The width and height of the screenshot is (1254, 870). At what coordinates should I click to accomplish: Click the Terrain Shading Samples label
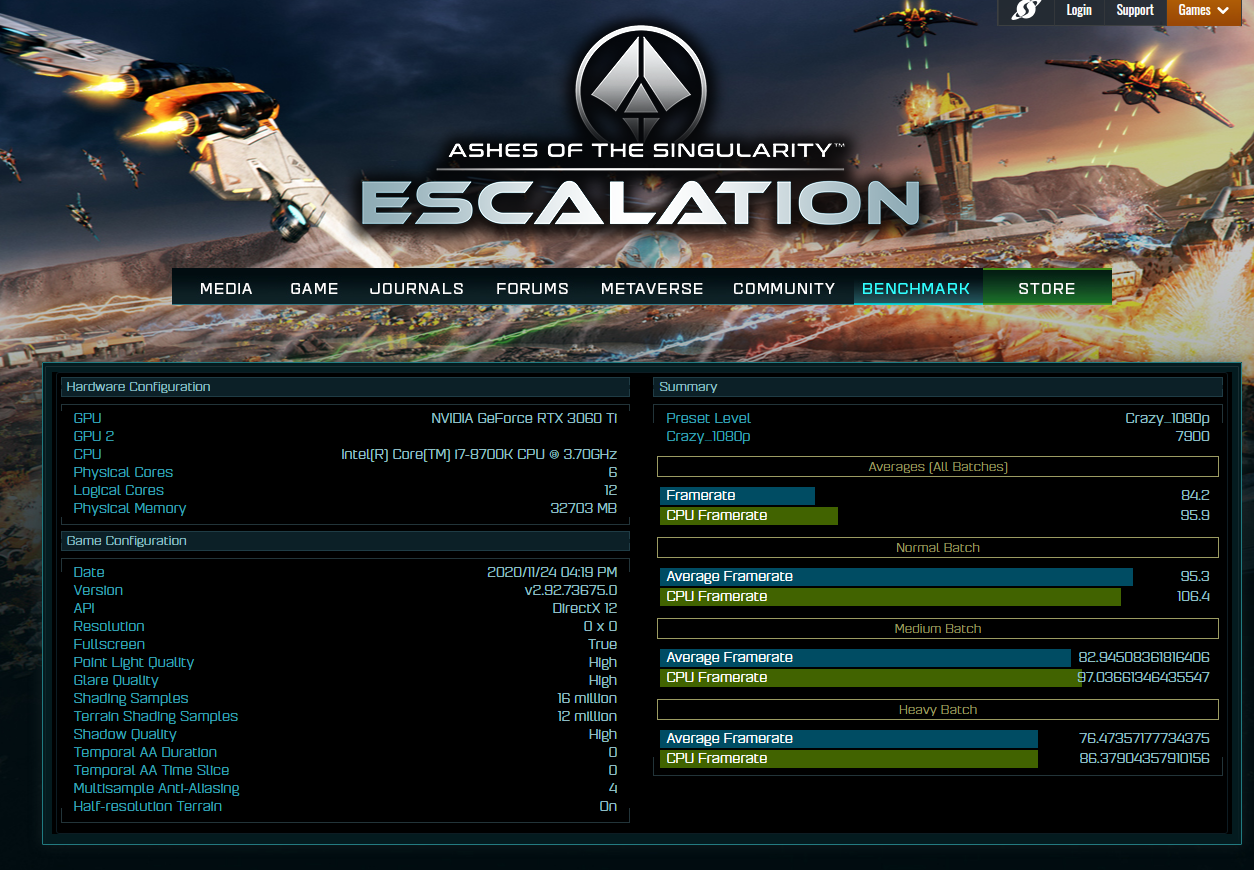pos(156,716)
